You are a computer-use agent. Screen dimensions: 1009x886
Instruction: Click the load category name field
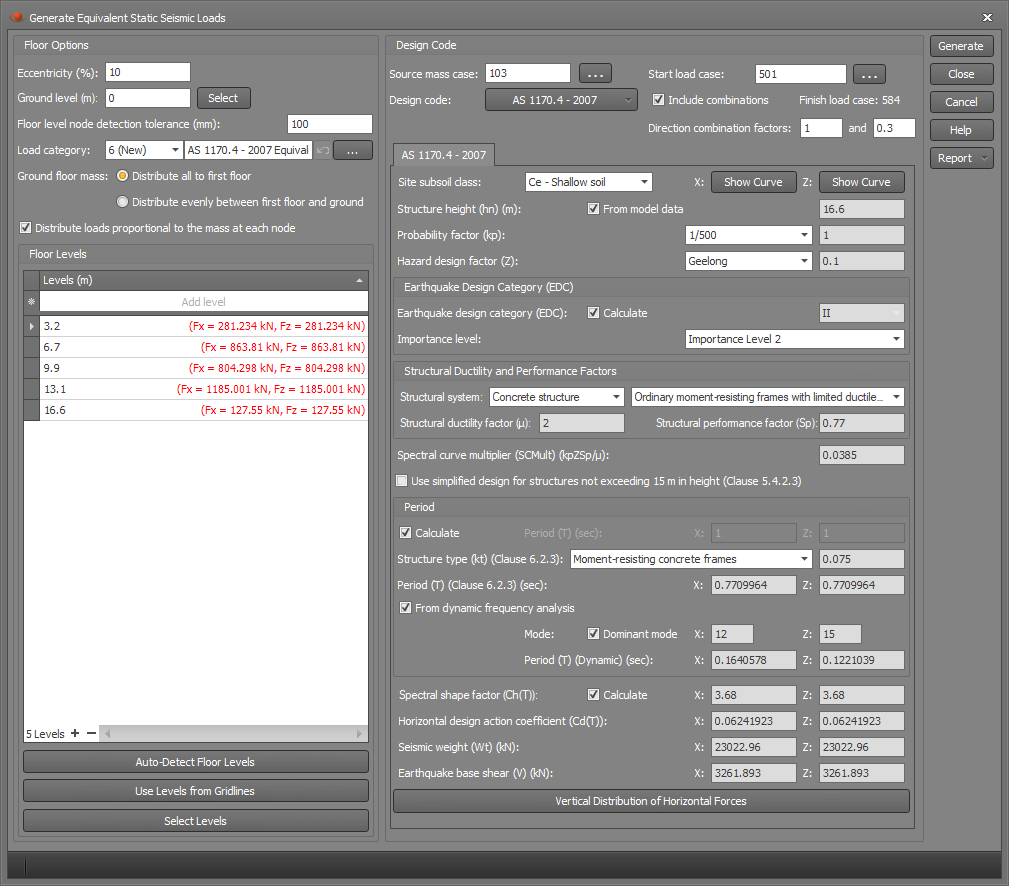(248, 150)
